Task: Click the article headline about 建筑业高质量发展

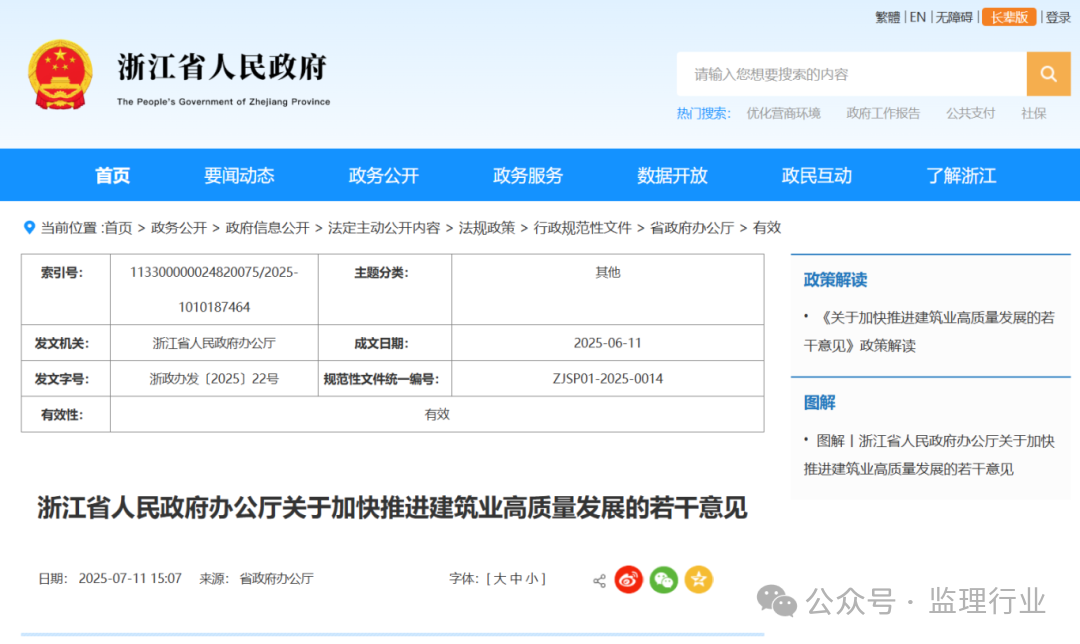Action: [x=392, y=508]
